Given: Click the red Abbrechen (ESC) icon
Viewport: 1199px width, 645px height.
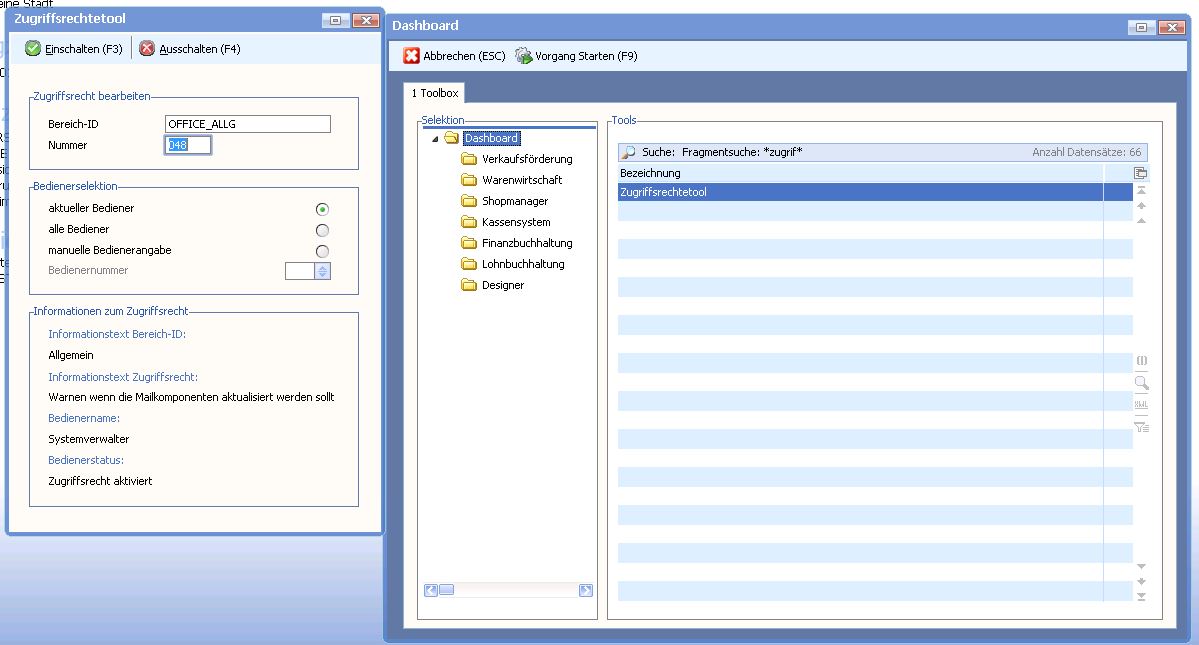Looking at the screenshot, I should 411,56.
